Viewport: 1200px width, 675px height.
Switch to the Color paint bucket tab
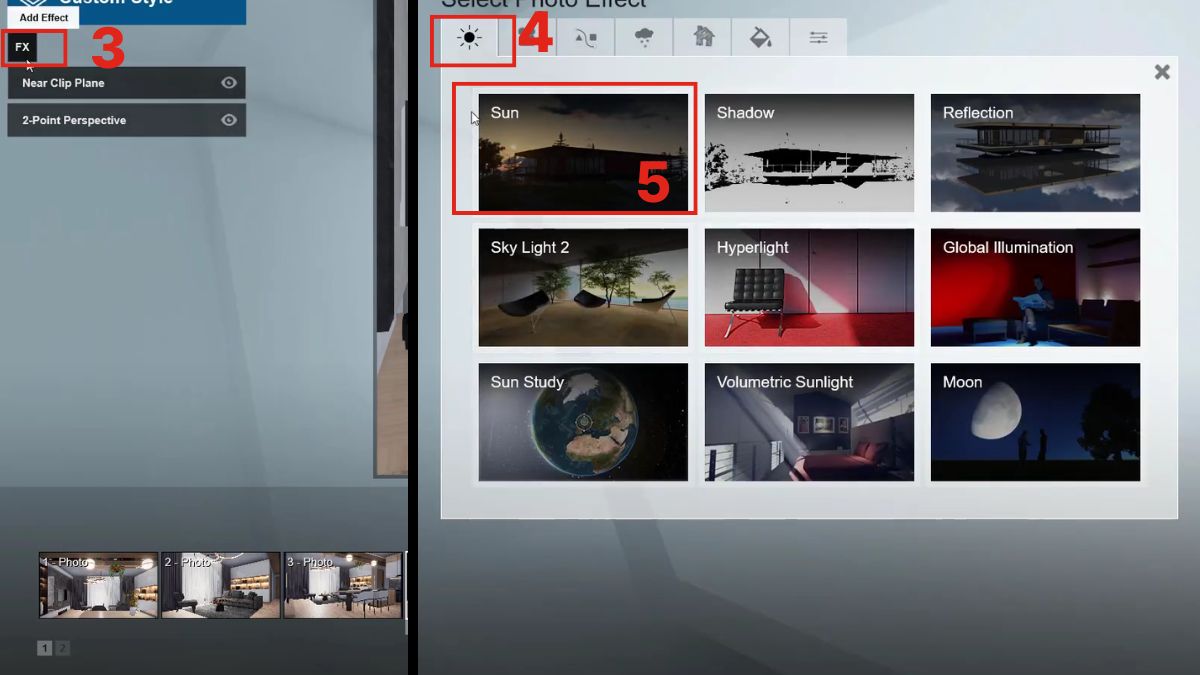(x=760, y=38)
